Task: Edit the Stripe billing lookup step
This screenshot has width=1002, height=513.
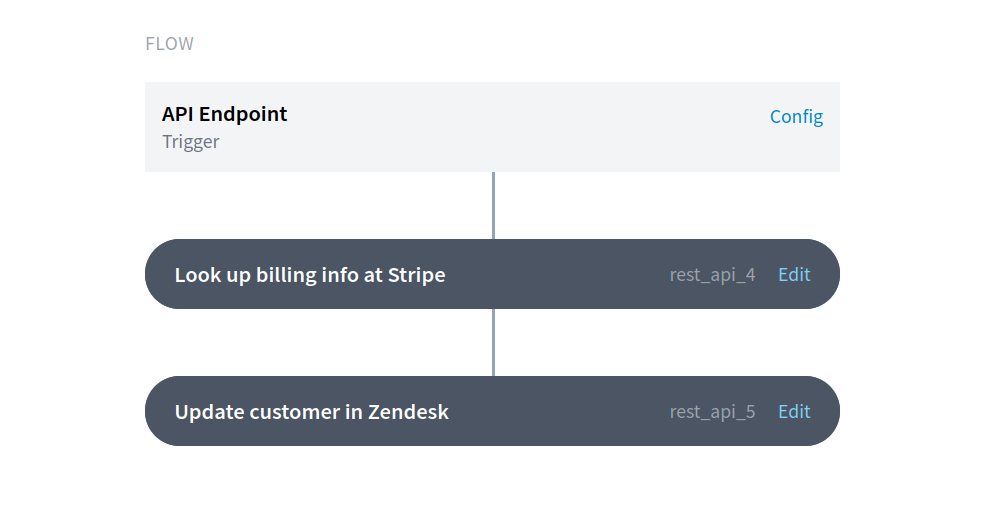Action: [x=794, y=275]
